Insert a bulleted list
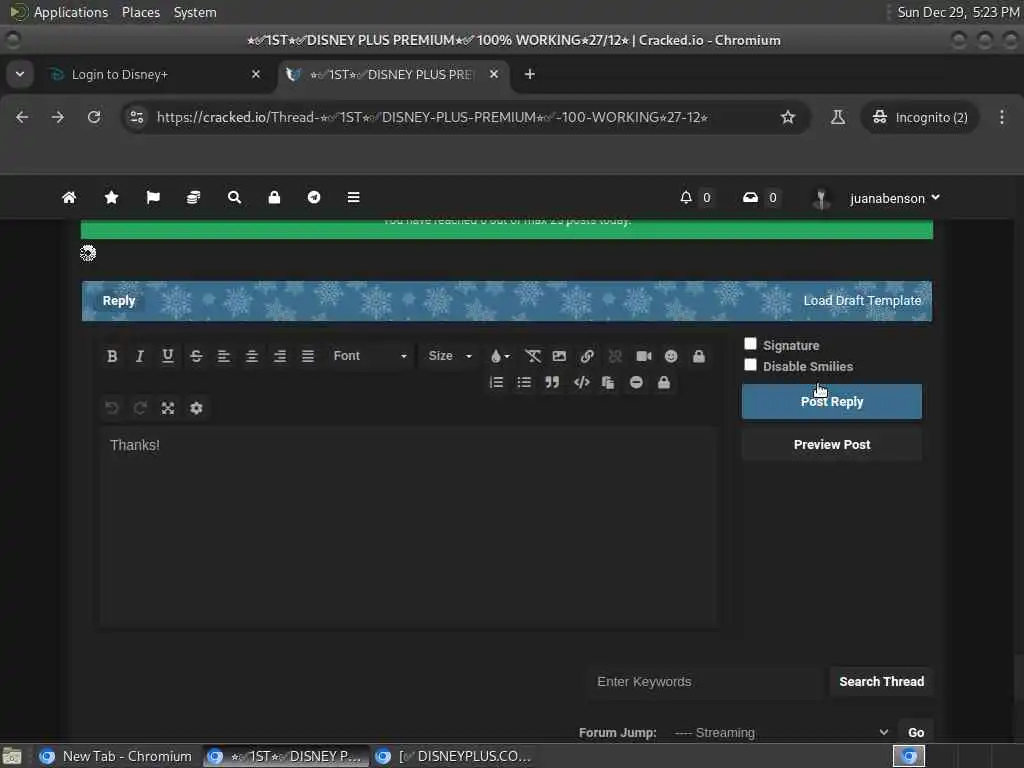The image size is (1024, 768). [524, 383]
